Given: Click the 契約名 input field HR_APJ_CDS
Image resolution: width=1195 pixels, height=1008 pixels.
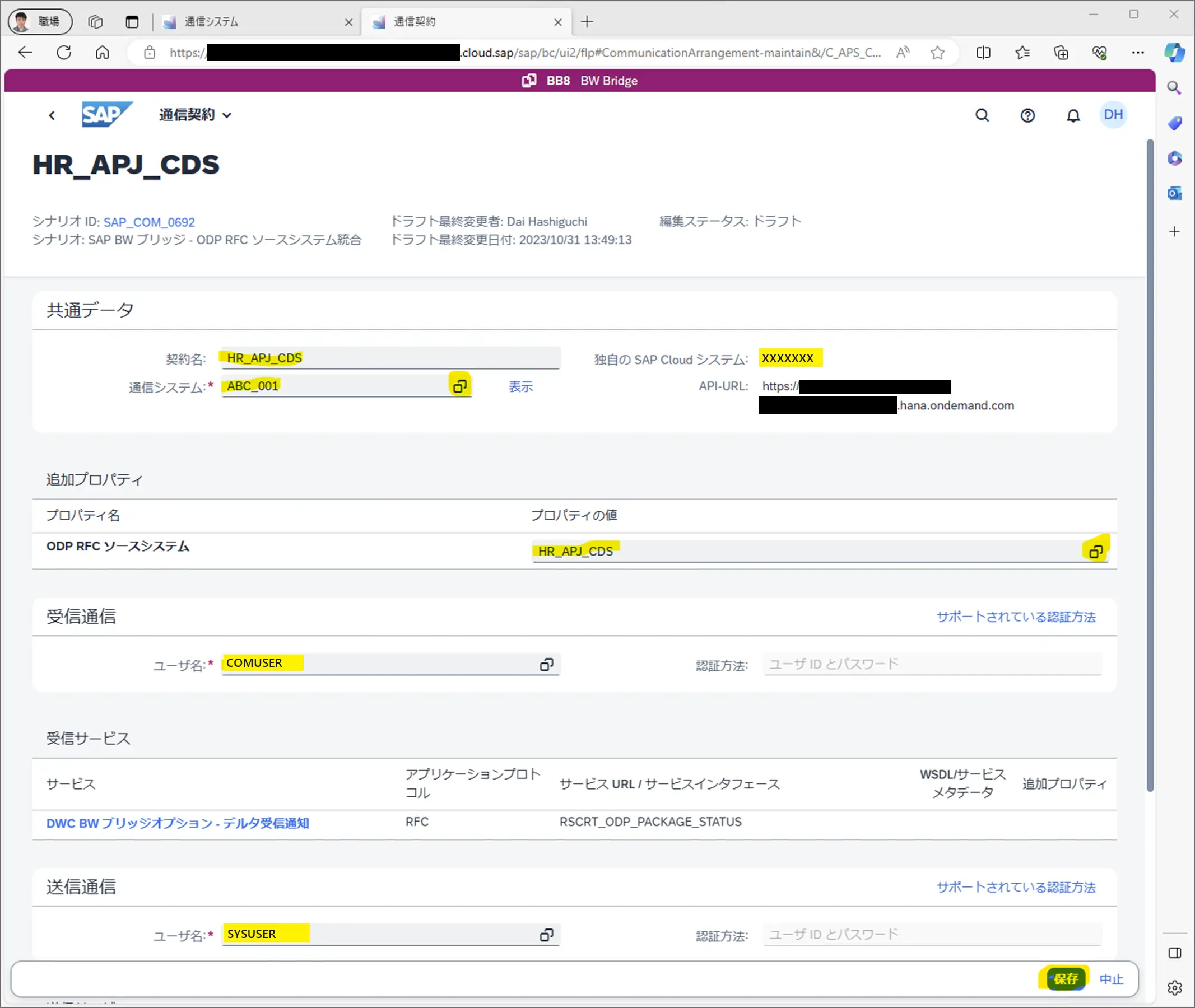Looking at the screenshot, I should point(391,358).
